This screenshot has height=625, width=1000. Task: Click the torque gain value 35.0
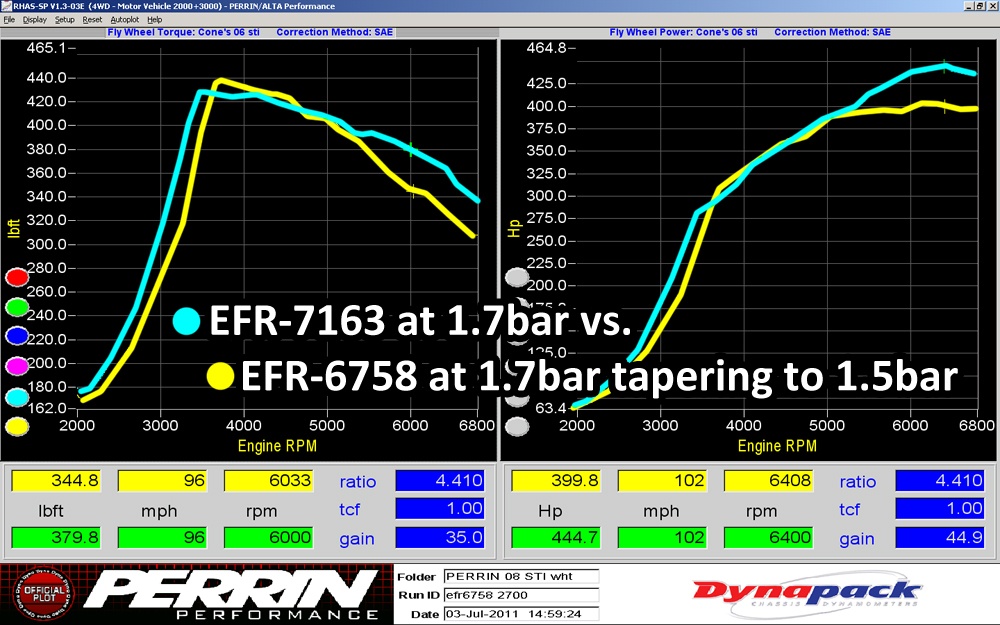440,538
